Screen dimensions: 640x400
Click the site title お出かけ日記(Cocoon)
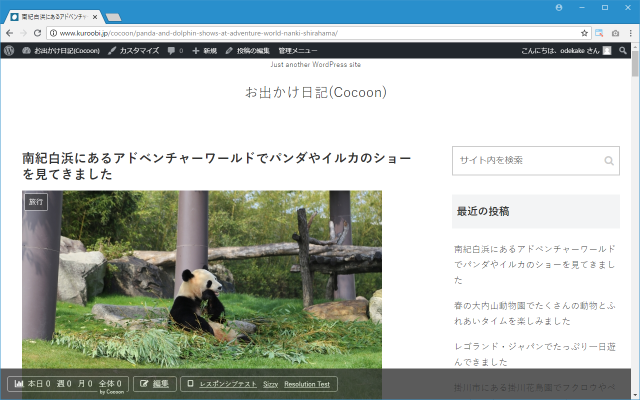pos(316,92)
